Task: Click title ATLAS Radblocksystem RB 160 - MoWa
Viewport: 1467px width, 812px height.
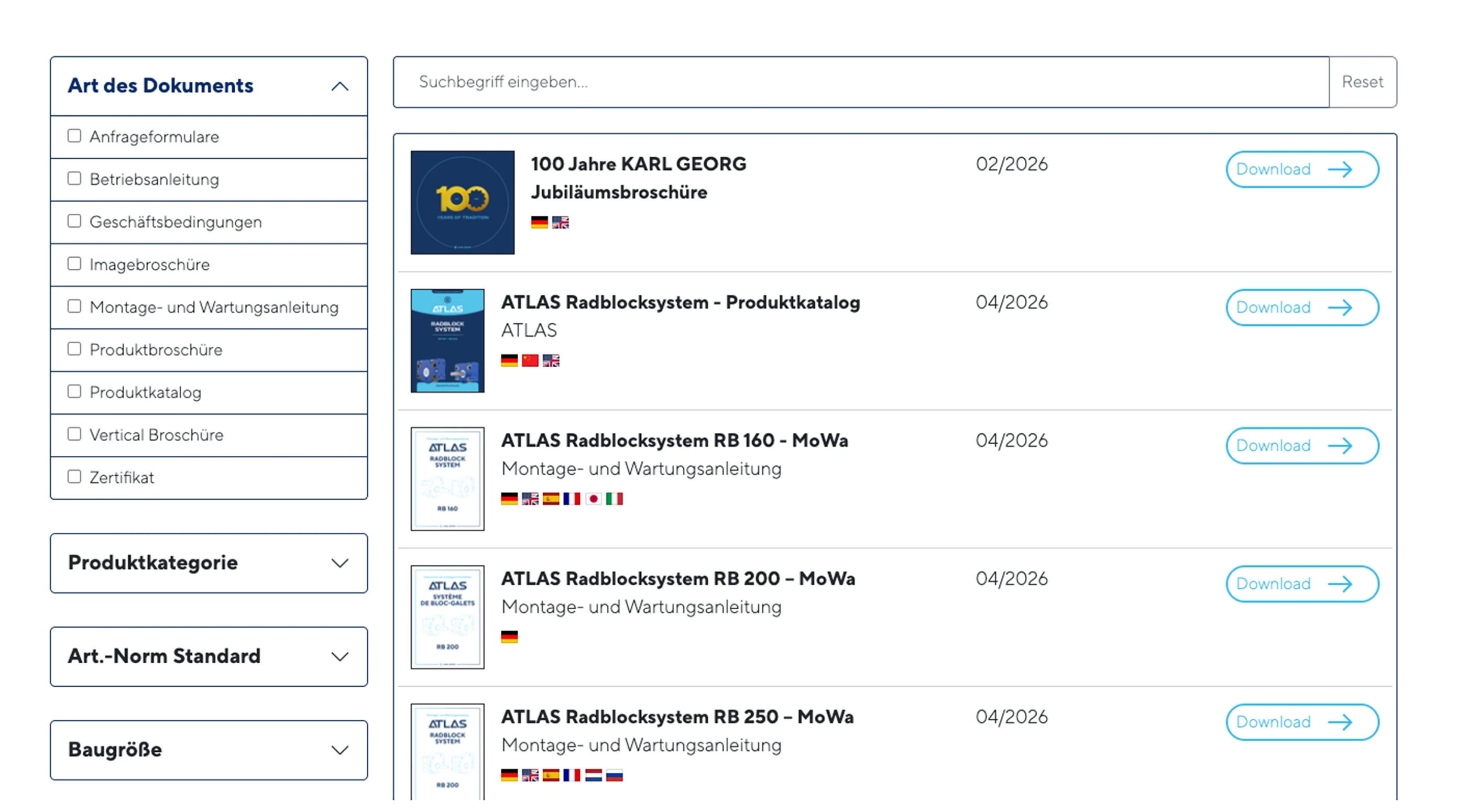Action: click(674, 441)
